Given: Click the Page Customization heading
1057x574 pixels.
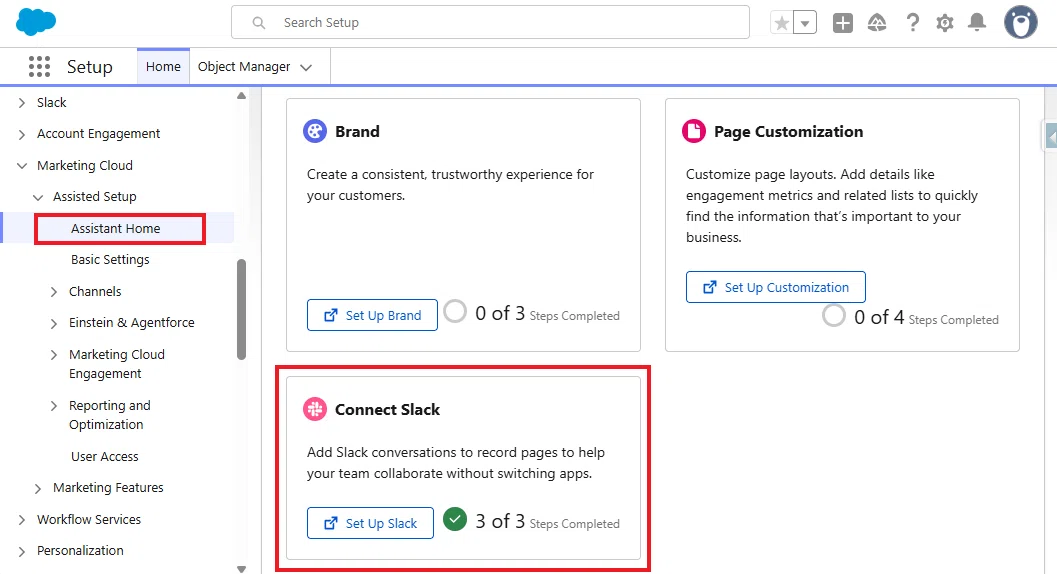Looking at the screenshot, I should click(789, 132).
